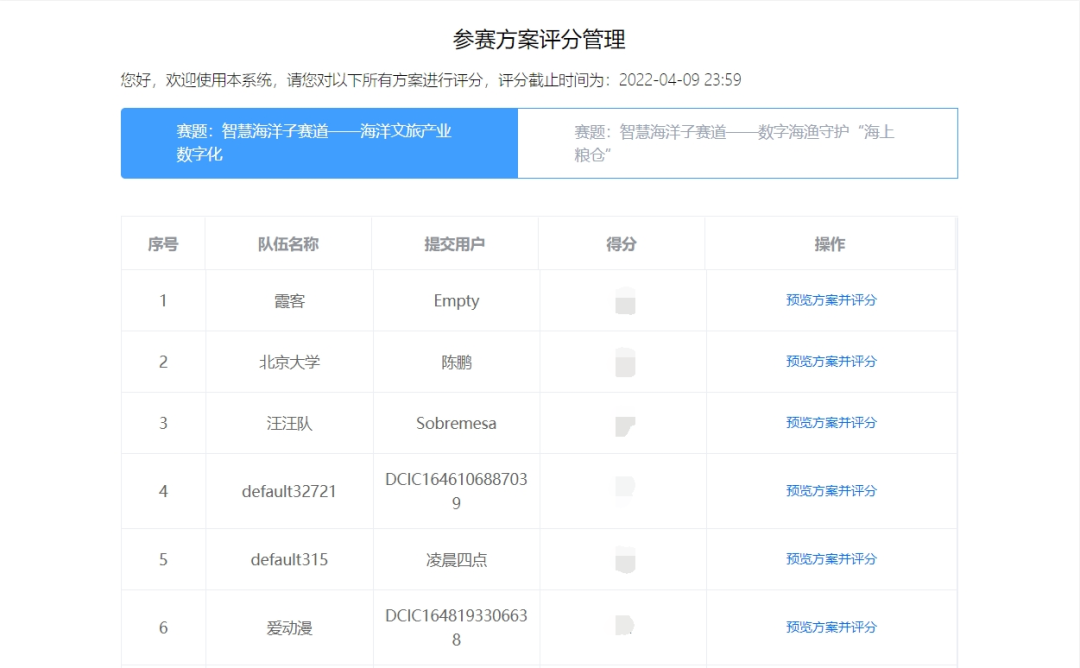Screen dimensions: 1080x668
Task: Click the masked score of team 北京大学
Action: point(625,362)
